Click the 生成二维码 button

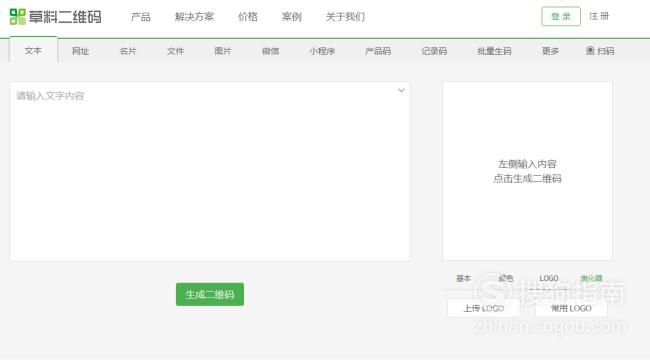pos(210,294)
